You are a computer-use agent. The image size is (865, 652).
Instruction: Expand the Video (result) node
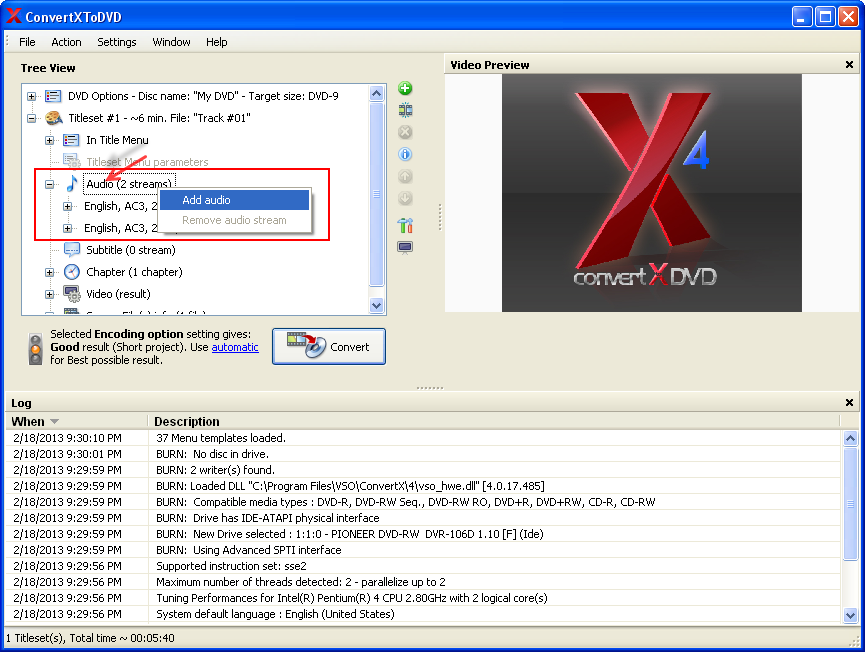[x=49, y=295]
